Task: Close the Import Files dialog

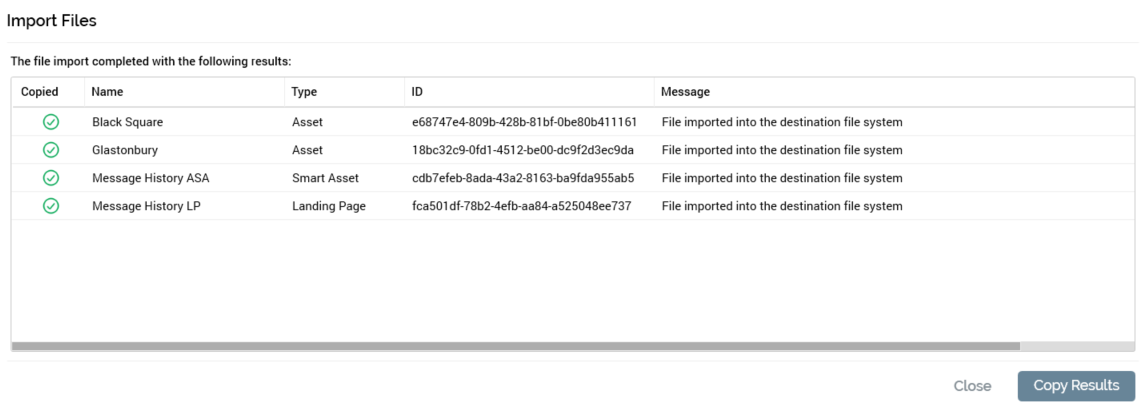Action: 972,386
